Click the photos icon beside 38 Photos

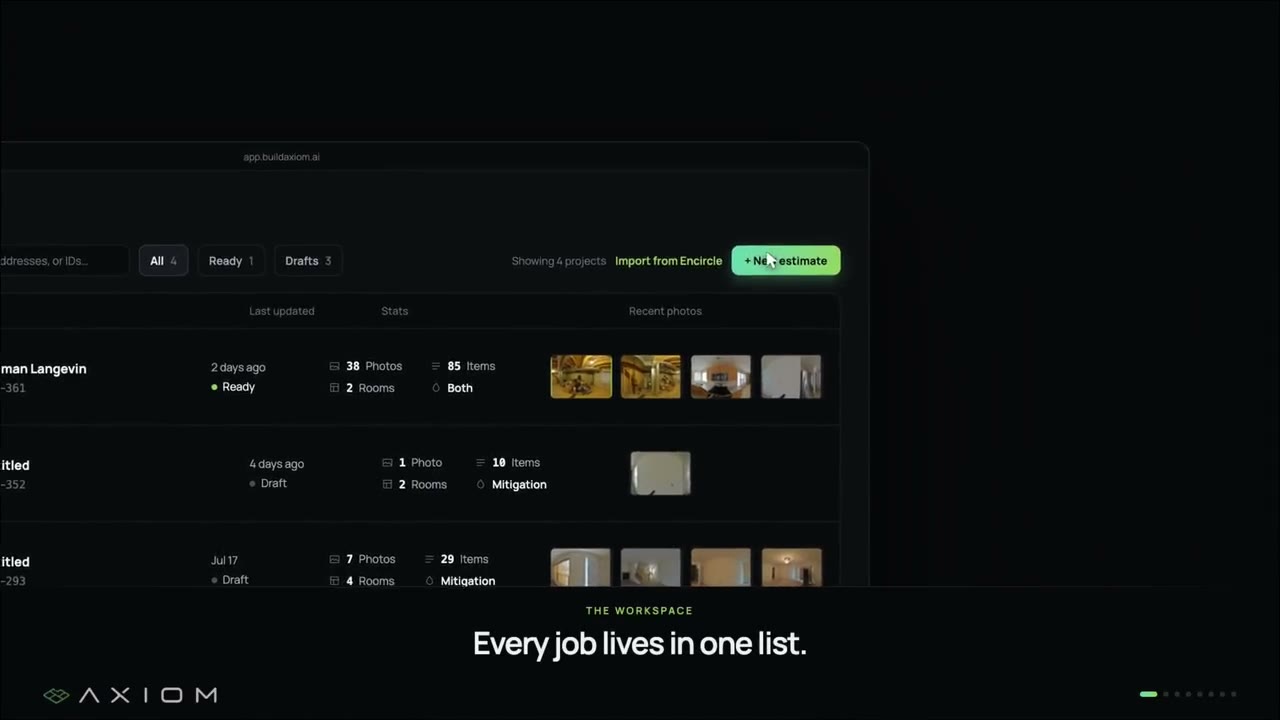click(x=334, y=366)
